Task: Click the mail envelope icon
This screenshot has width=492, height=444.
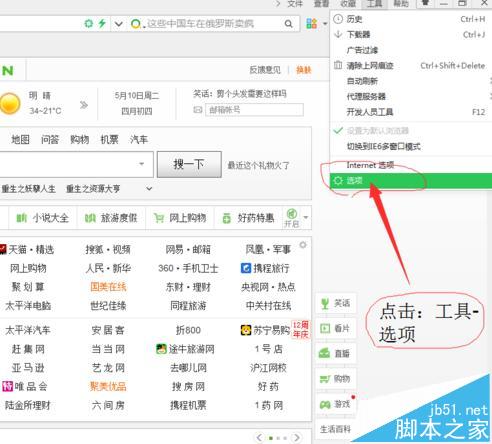Action: (198, 110)
